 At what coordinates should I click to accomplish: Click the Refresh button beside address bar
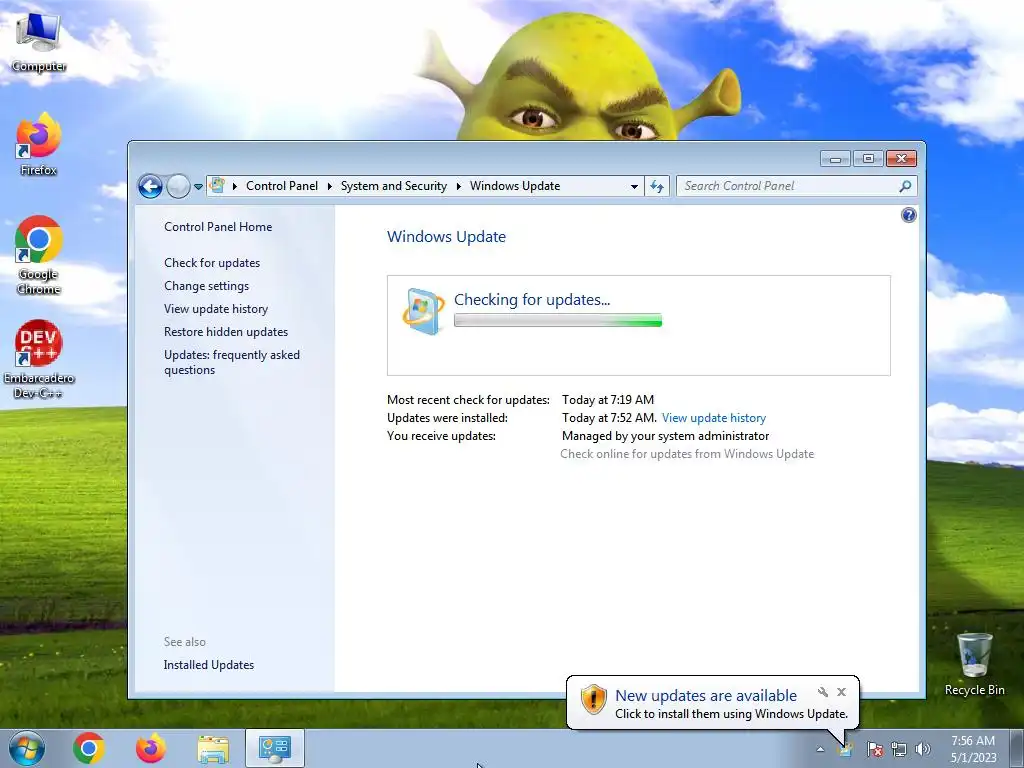(x=657, y=186)
